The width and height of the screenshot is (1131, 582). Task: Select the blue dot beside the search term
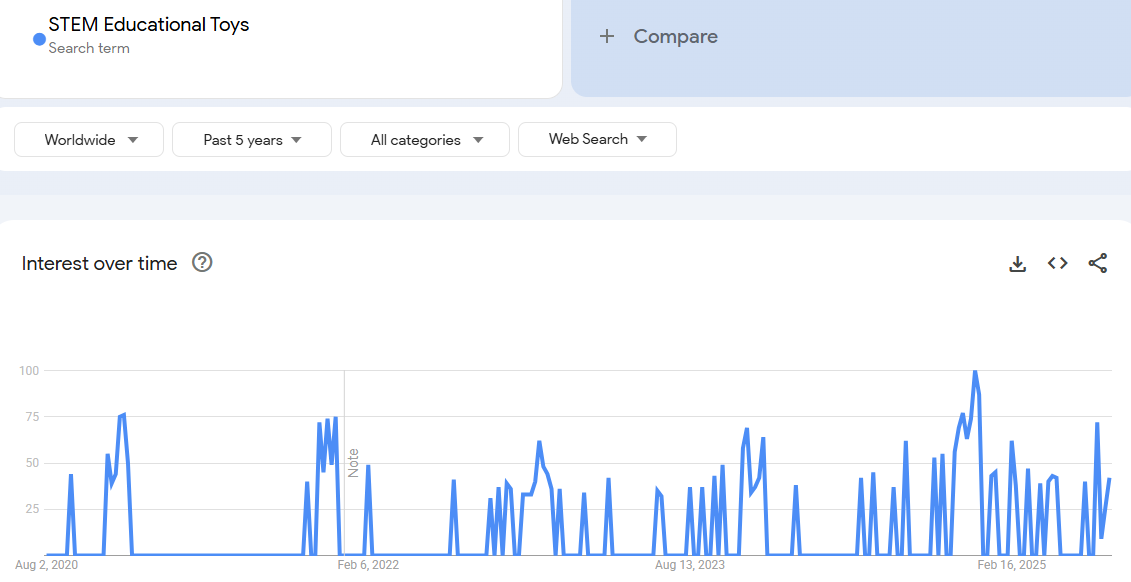pos(39,39)
